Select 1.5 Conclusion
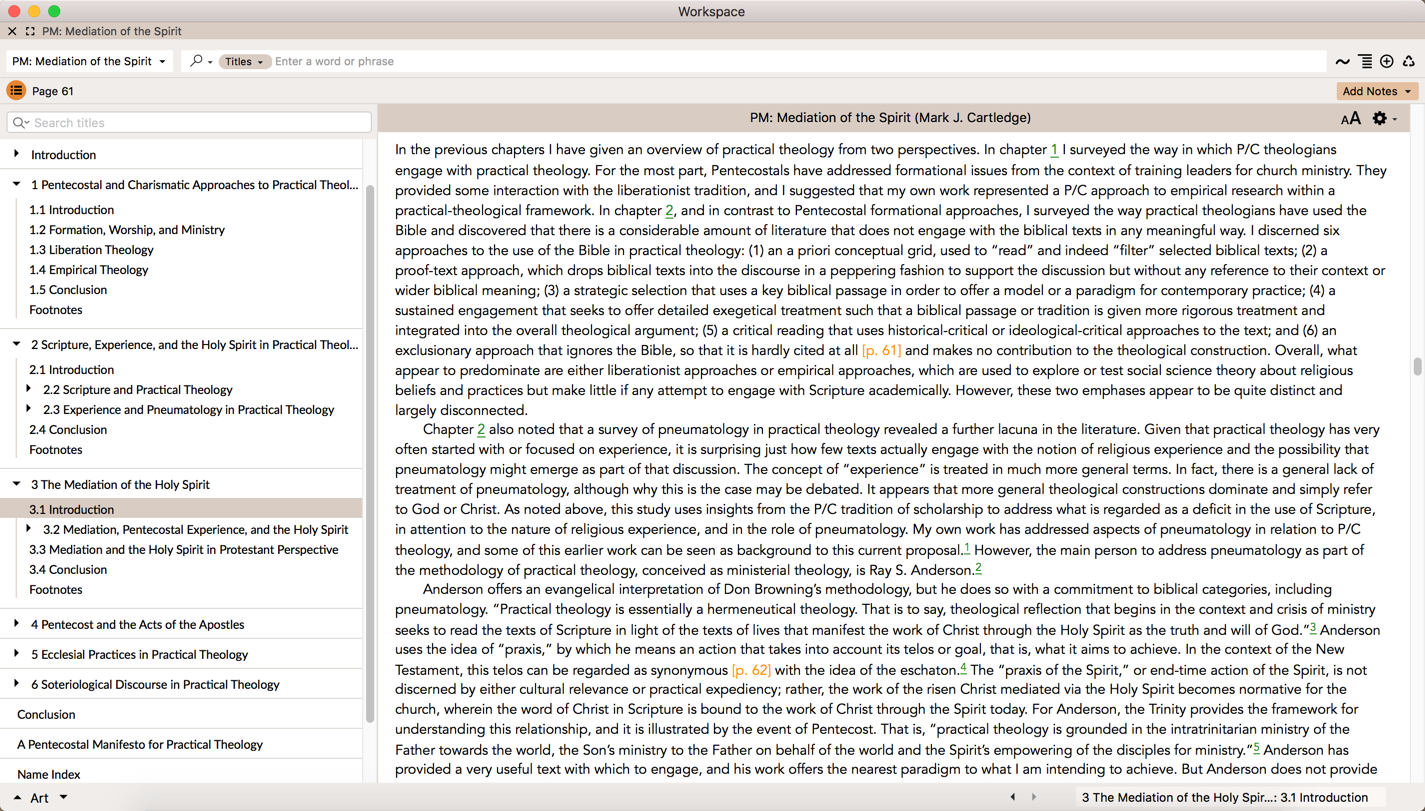 point(68,290)
